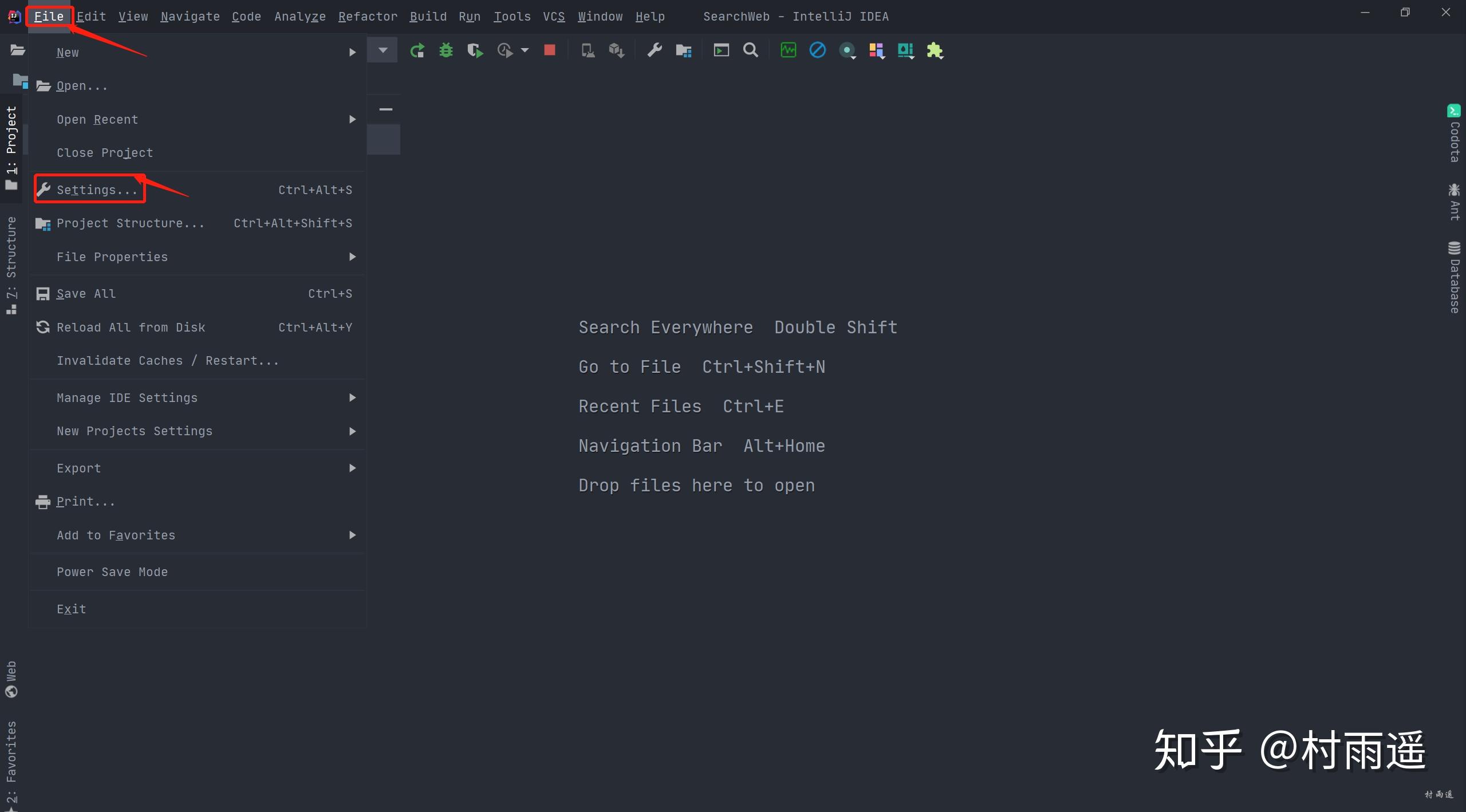Open the VCS menu
Image resolution: width=1466 pixels, height=812 pixels.
point(553,16)
